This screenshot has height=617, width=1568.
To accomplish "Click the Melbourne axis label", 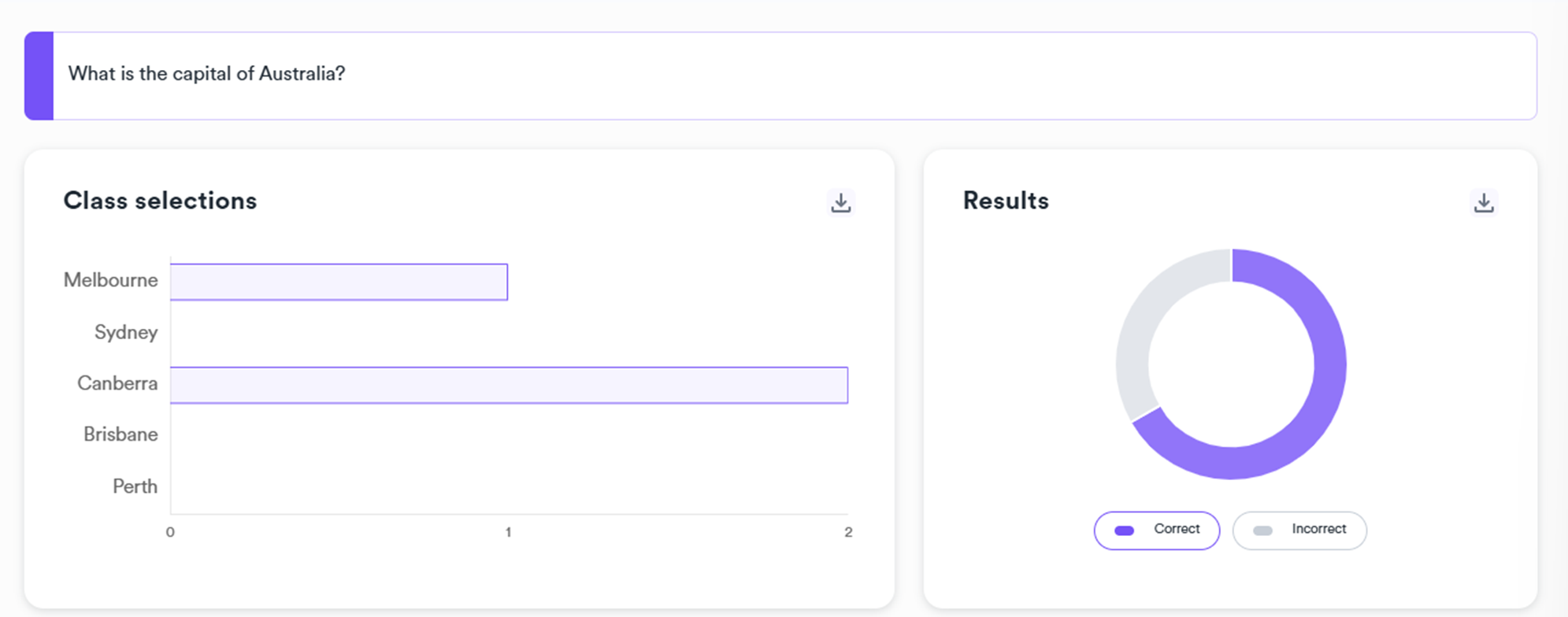I will 110,280.
